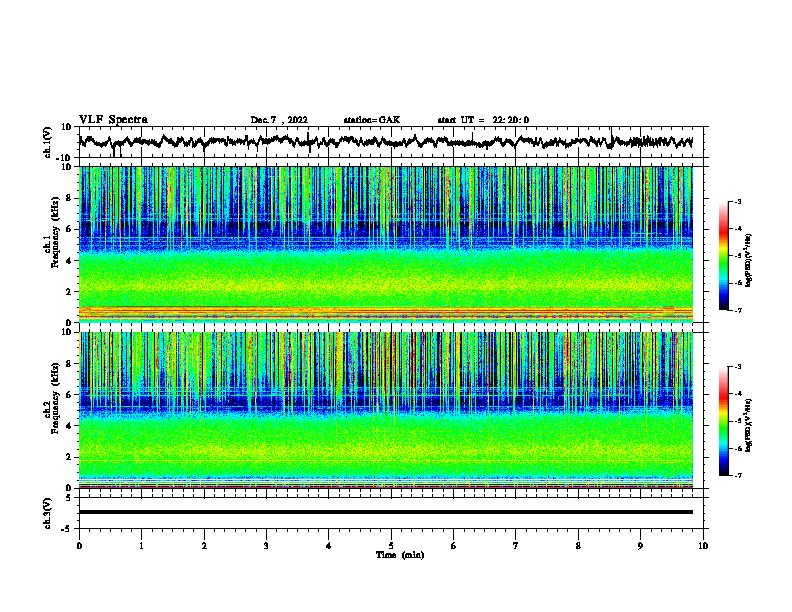
Task: Click time tick label "5" on bottom axis
Action: click(x=391, y=546)
